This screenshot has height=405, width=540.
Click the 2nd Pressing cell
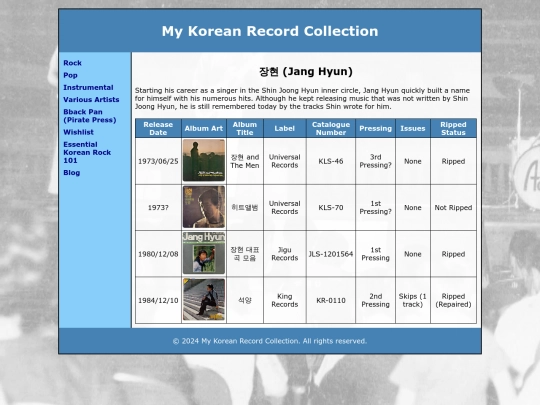[x=375, y=300]
